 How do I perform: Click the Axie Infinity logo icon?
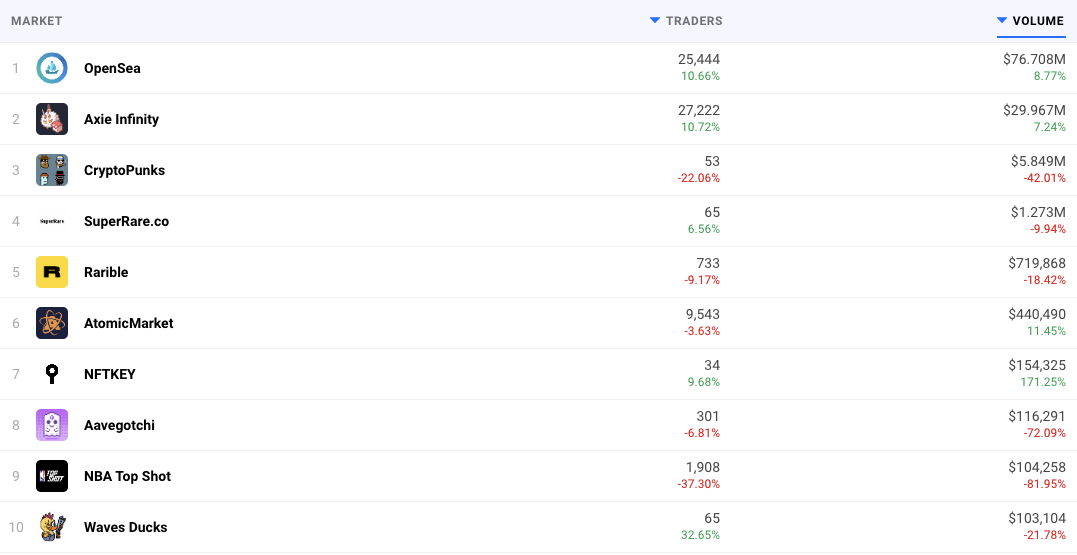coord(52,119)
